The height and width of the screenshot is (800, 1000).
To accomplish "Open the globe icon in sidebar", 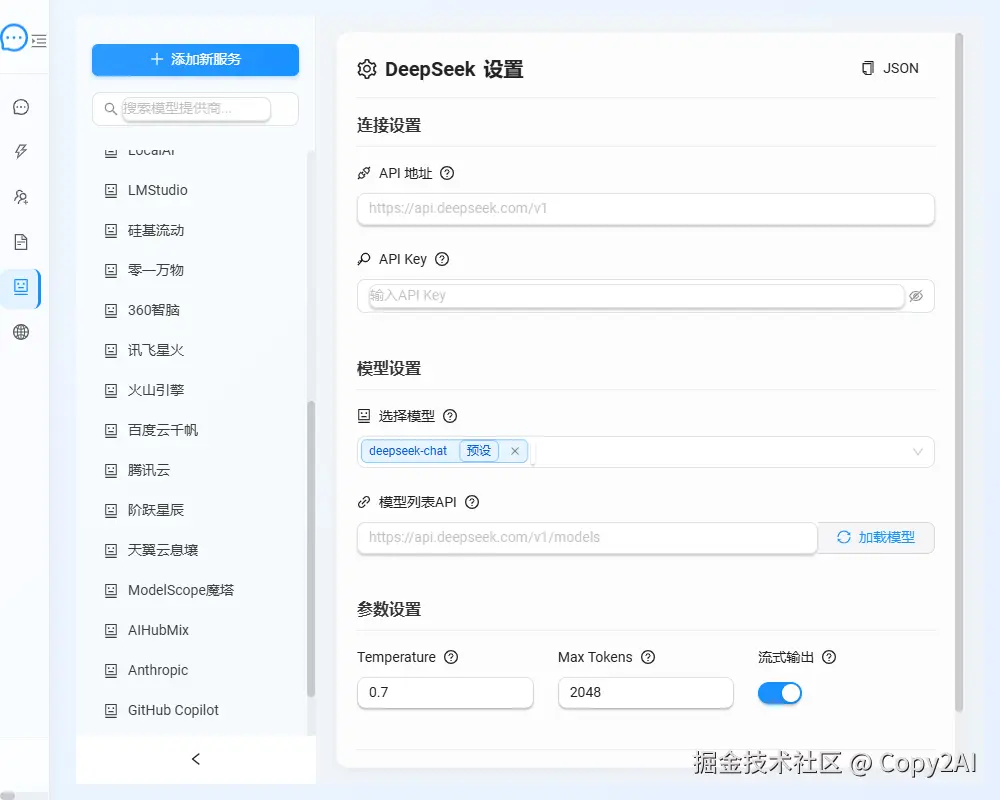I will [21, 332].
